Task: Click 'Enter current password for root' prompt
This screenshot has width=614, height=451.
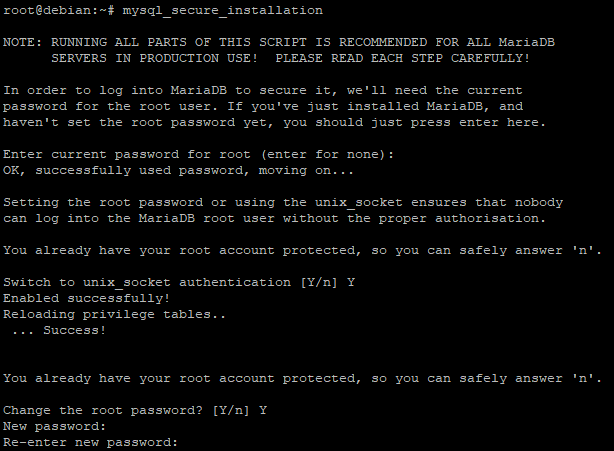Action: coord(198,154)
